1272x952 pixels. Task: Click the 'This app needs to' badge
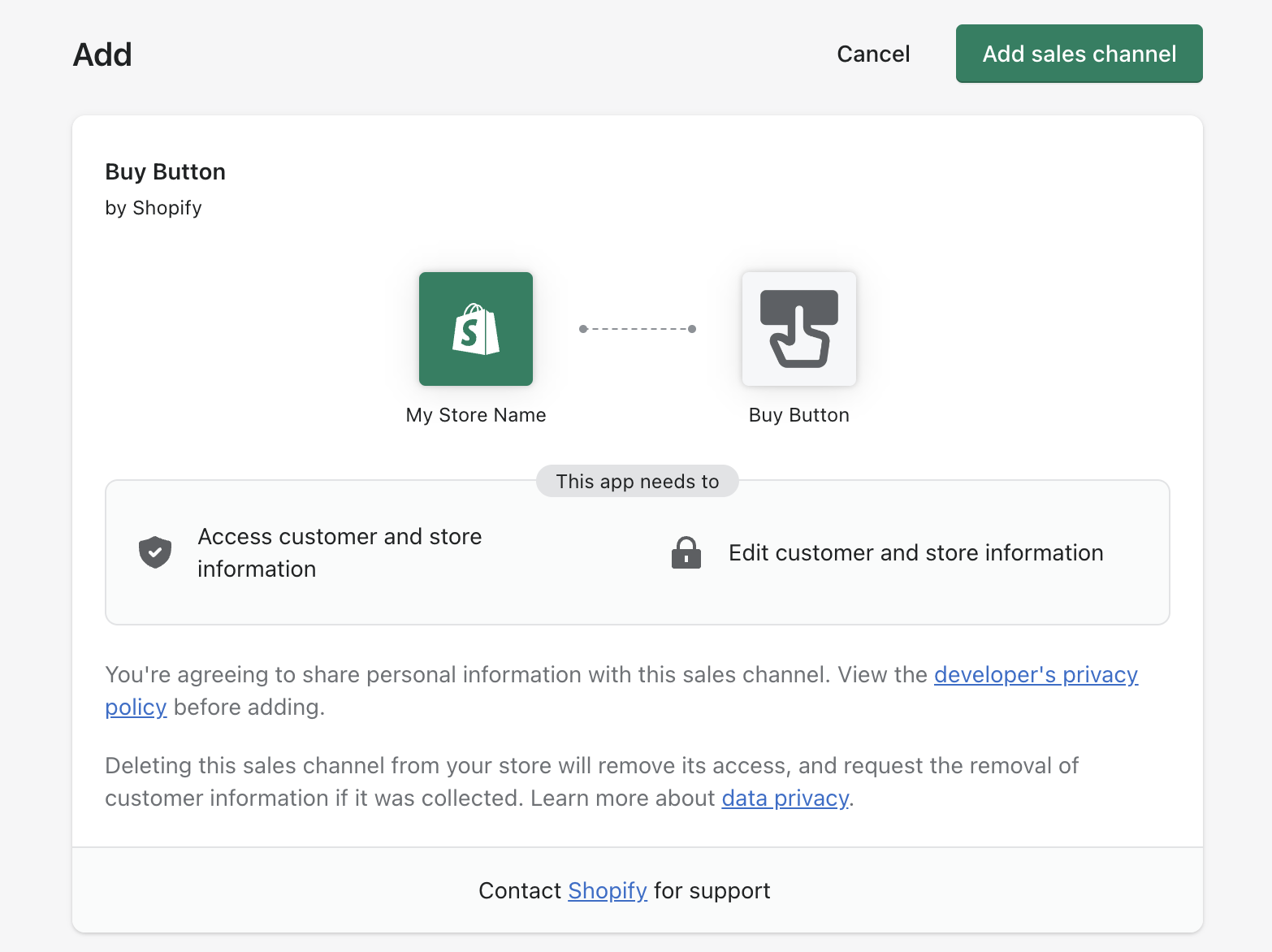[638, 481]
